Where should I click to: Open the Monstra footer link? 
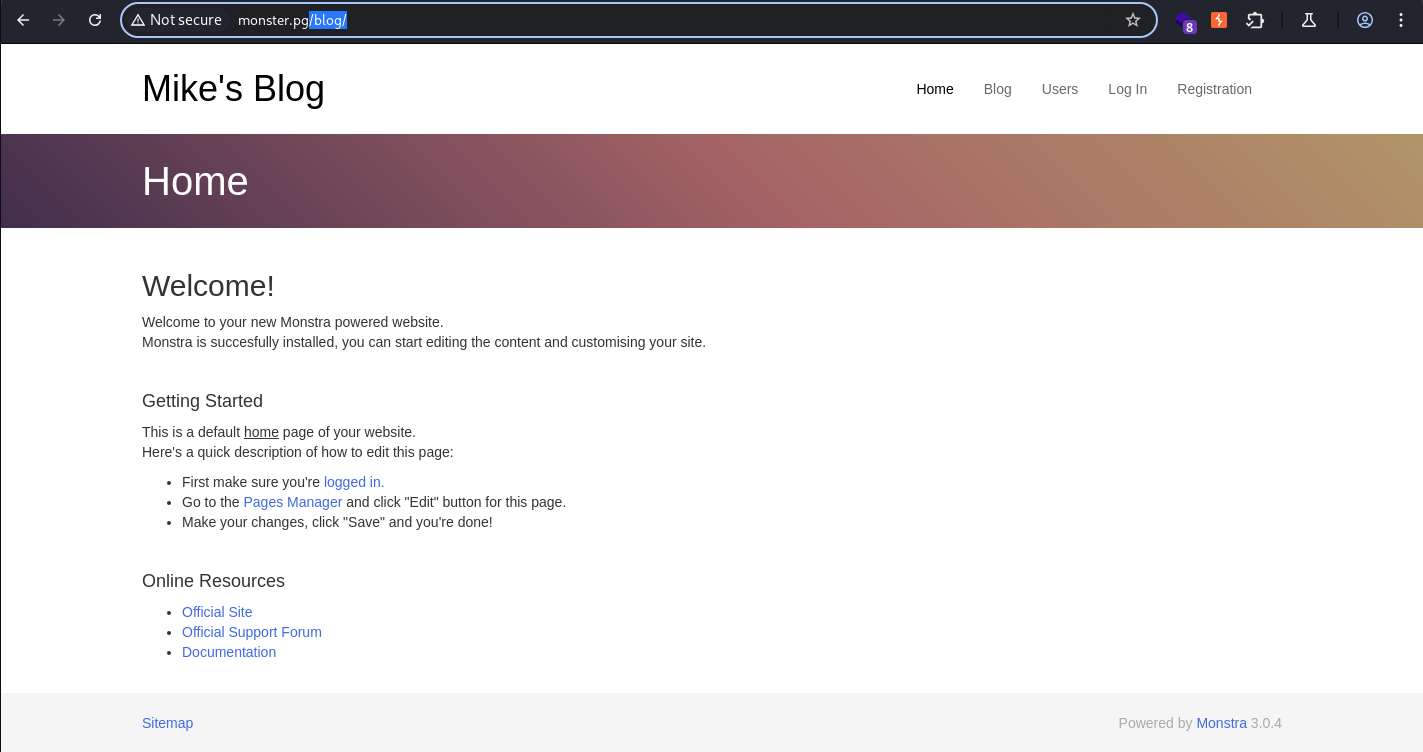coord(1221,723)
